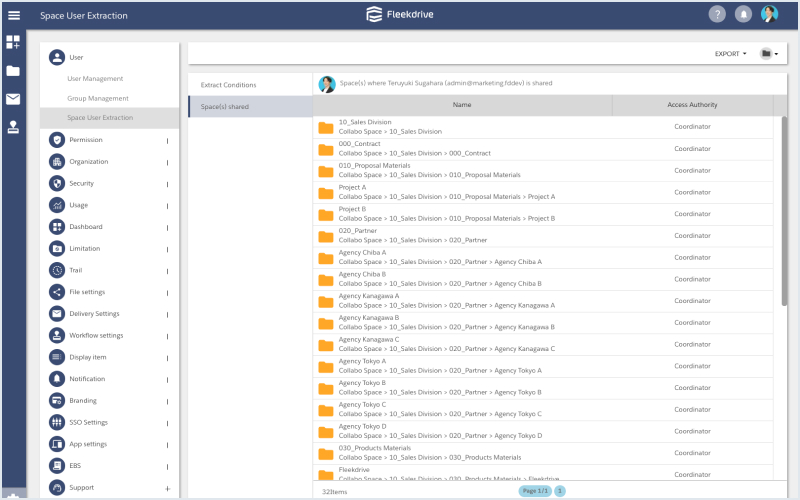Click the page number 1 button
Screen dimensions: 800x500
(x=560, y=491)
